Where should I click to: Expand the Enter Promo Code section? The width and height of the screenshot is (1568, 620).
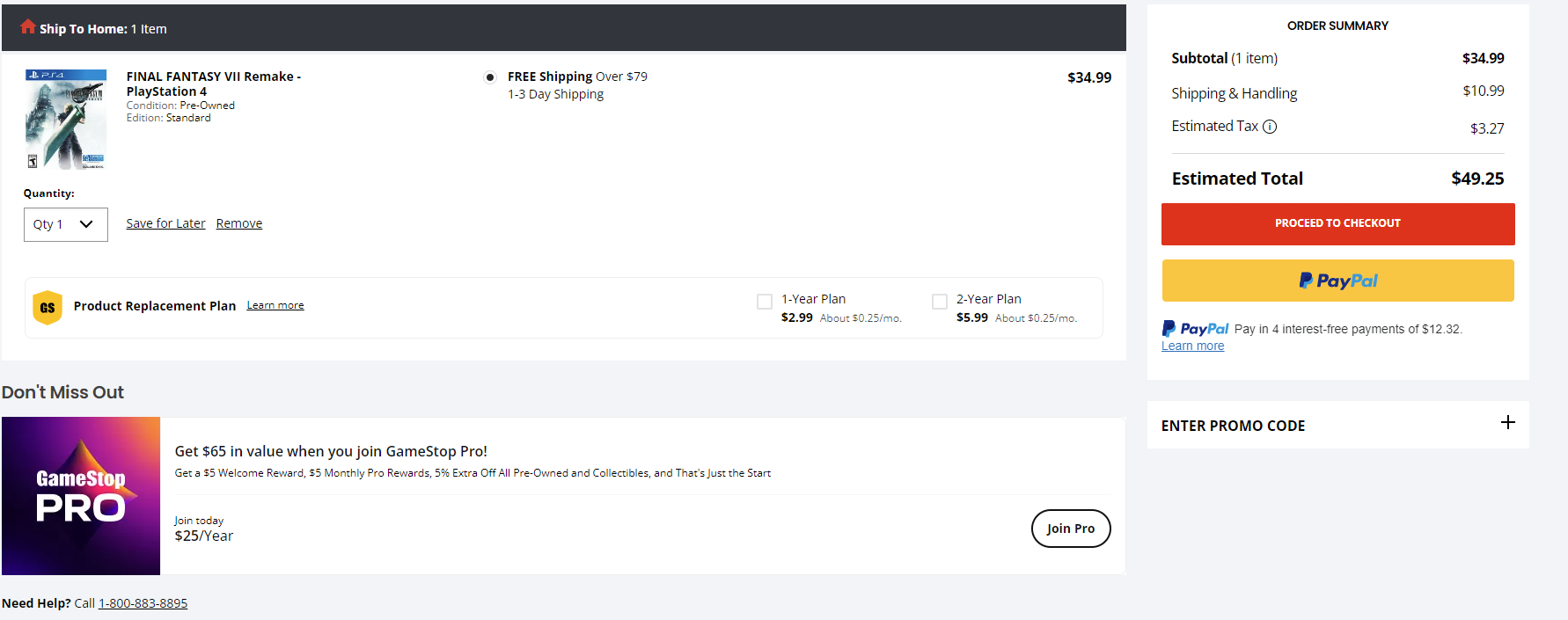pyautogui.click(x=1337, y=426)
